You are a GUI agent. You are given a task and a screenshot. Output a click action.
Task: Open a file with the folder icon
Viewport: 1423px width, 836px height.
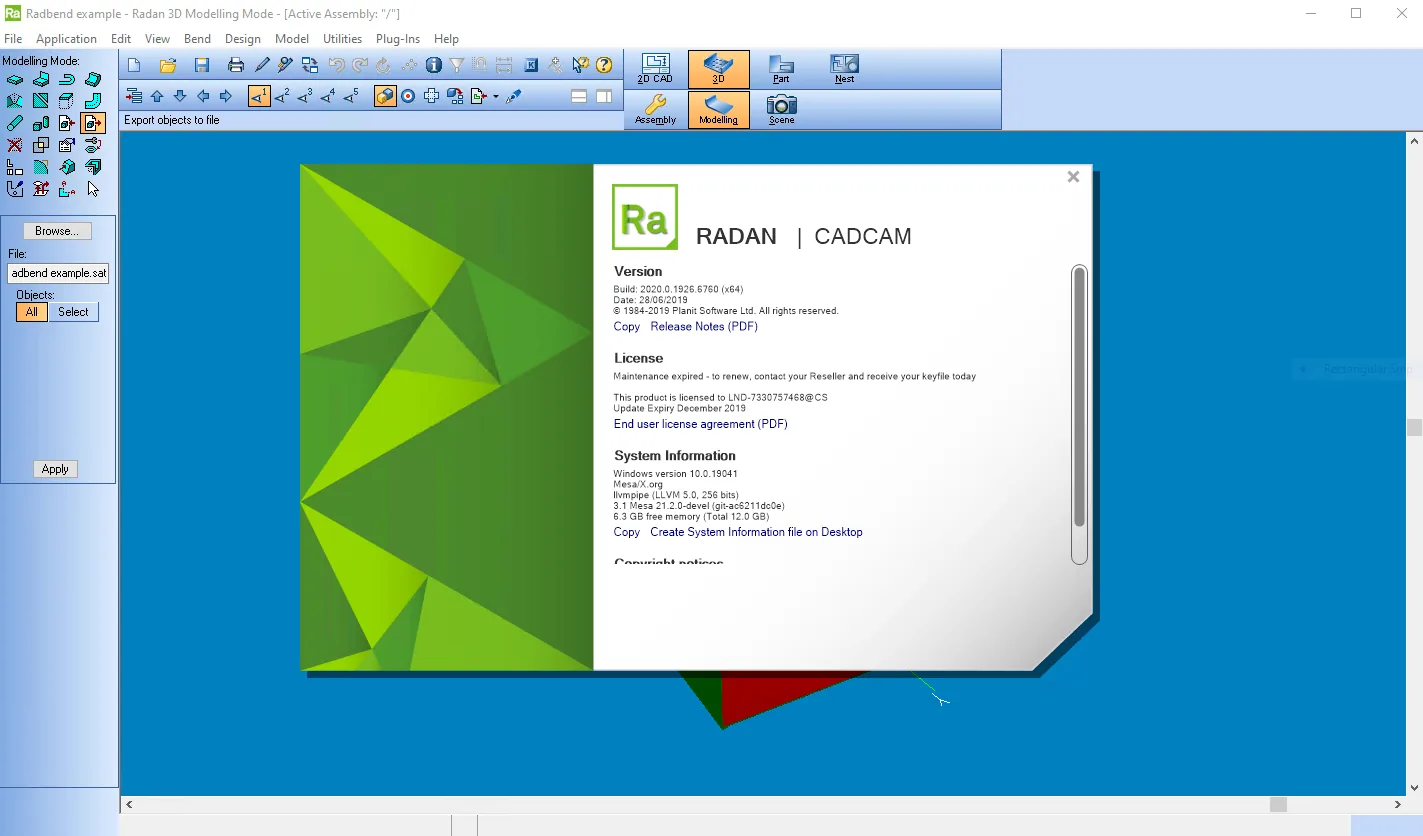coord(168,65)
